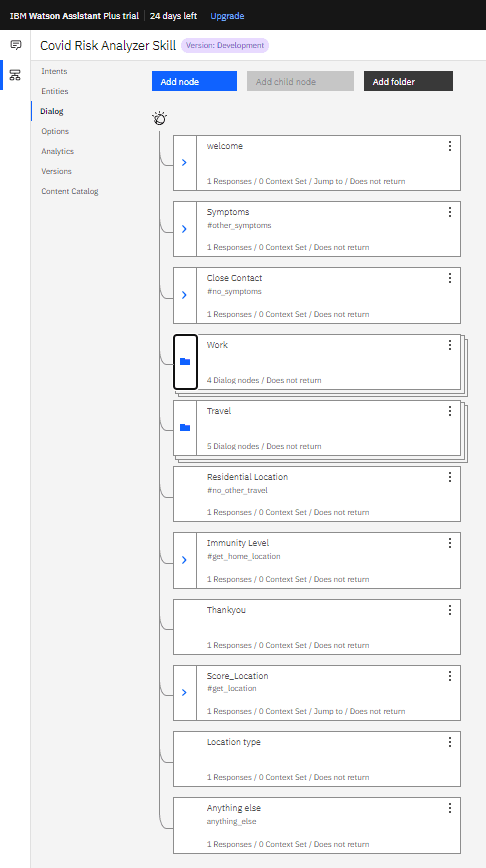This screenshot has height=868, width=486.
Task: Open options menu for Residential Location node
Action: 449,477
